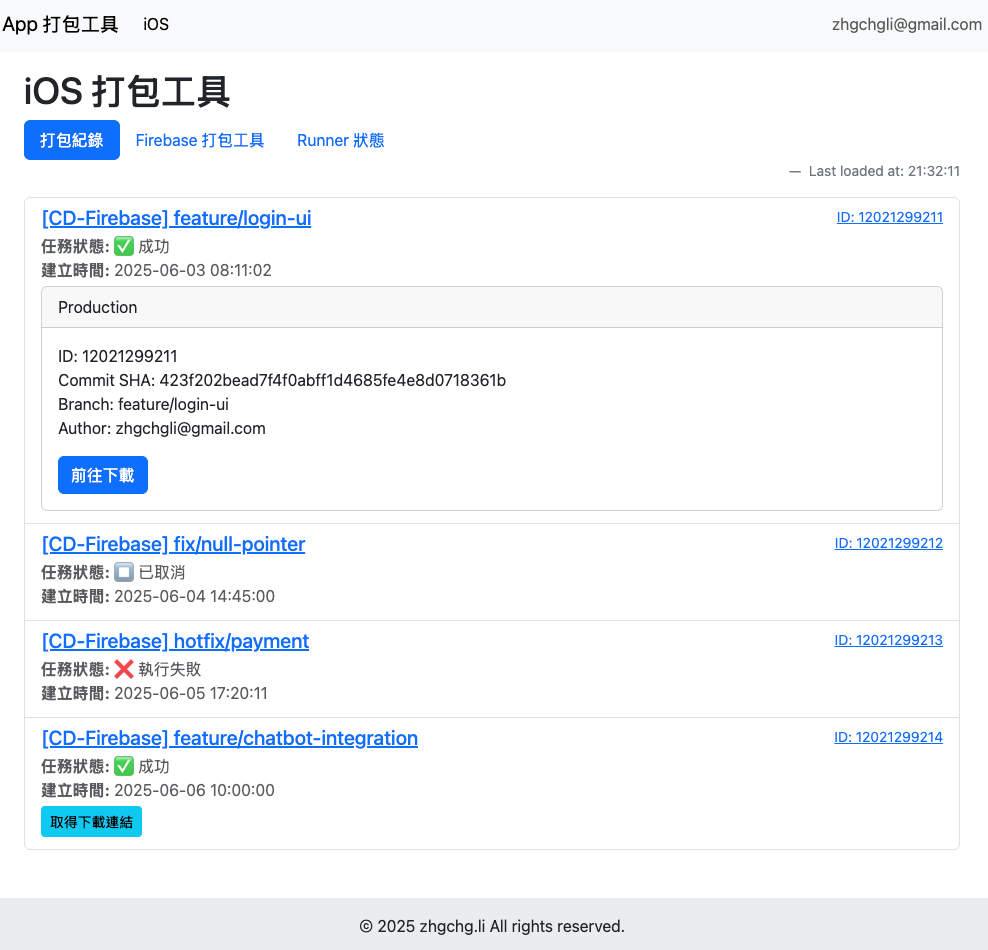
Task: Open the ID: 12021299212 link
Action: [888, 543]
